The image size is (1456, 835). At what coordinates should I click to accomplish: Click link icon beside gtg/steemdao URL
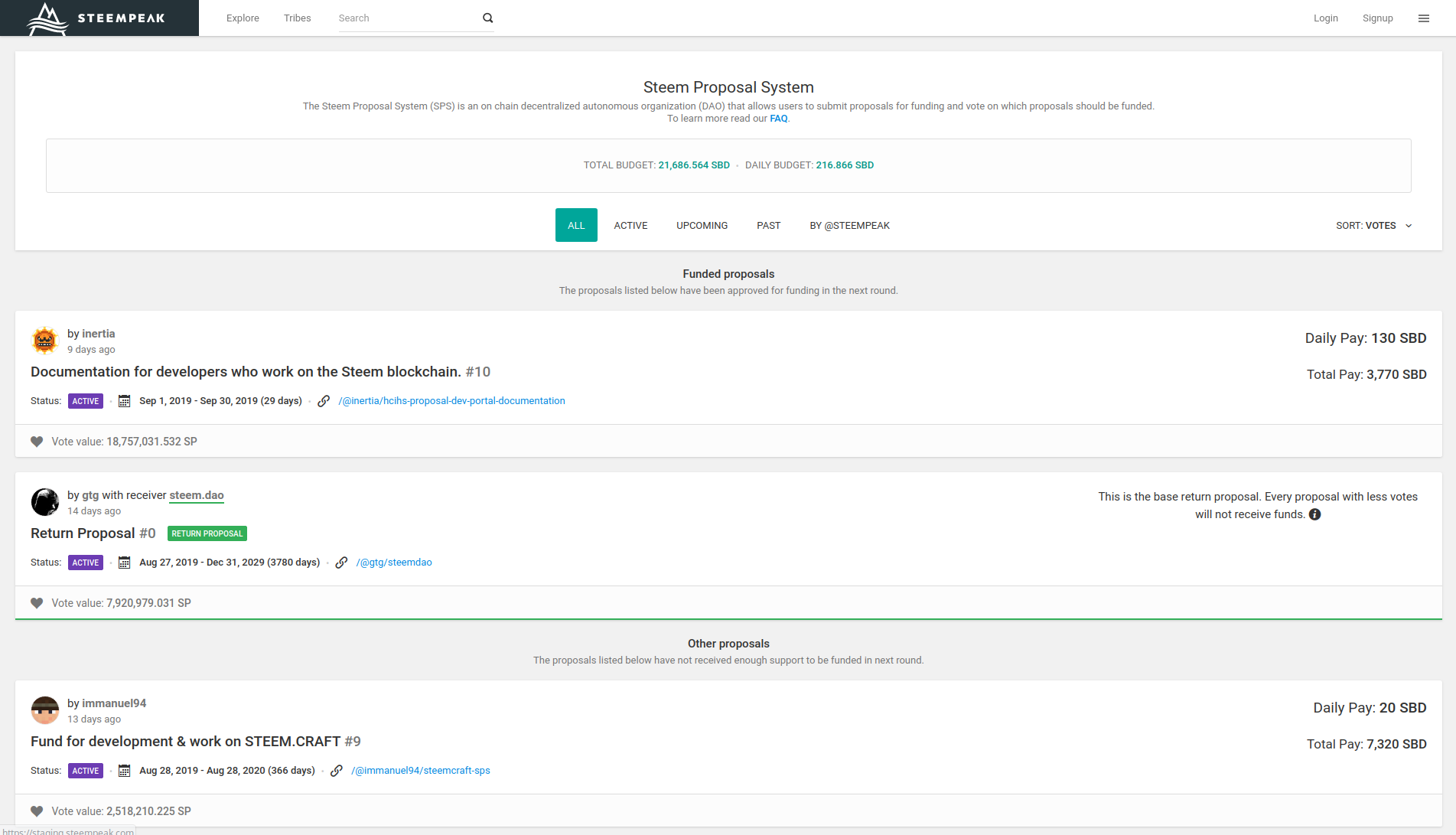click(341, 563)
